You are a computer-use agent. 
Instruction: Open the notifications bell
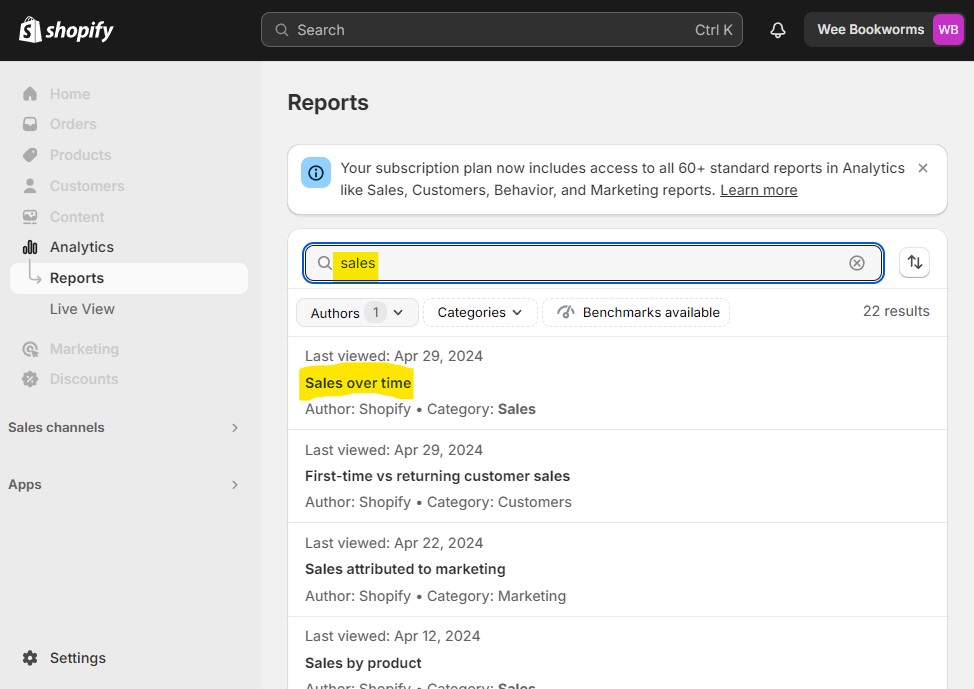778,30
